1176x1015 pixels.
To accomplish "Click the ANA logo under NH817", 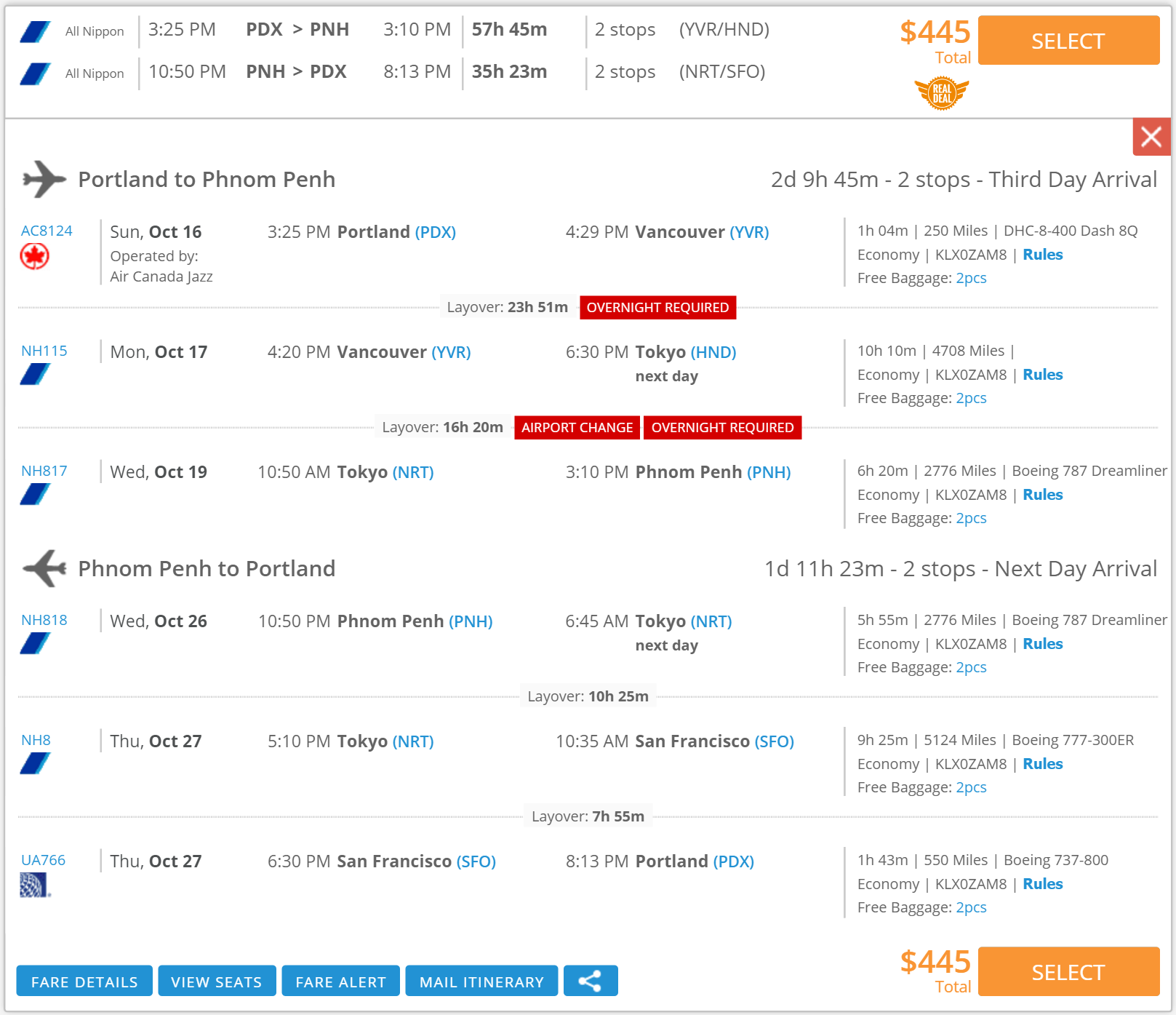I will [35, 494].
